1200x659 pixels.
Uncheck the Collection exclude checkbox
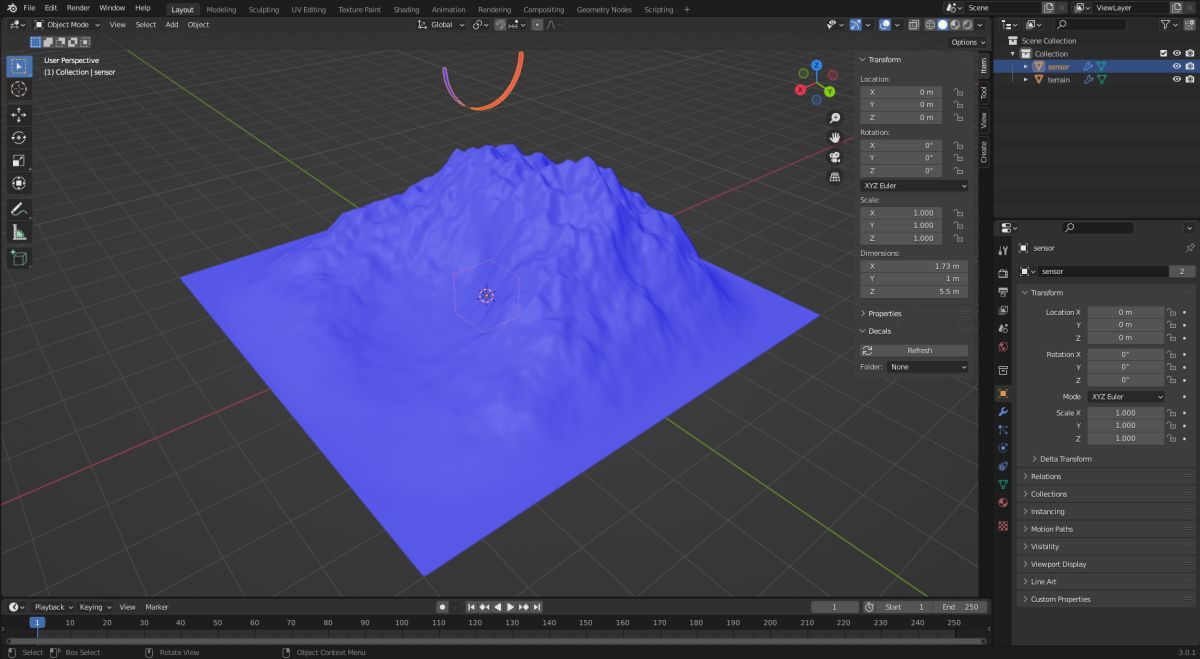[x=1163, y=54]
